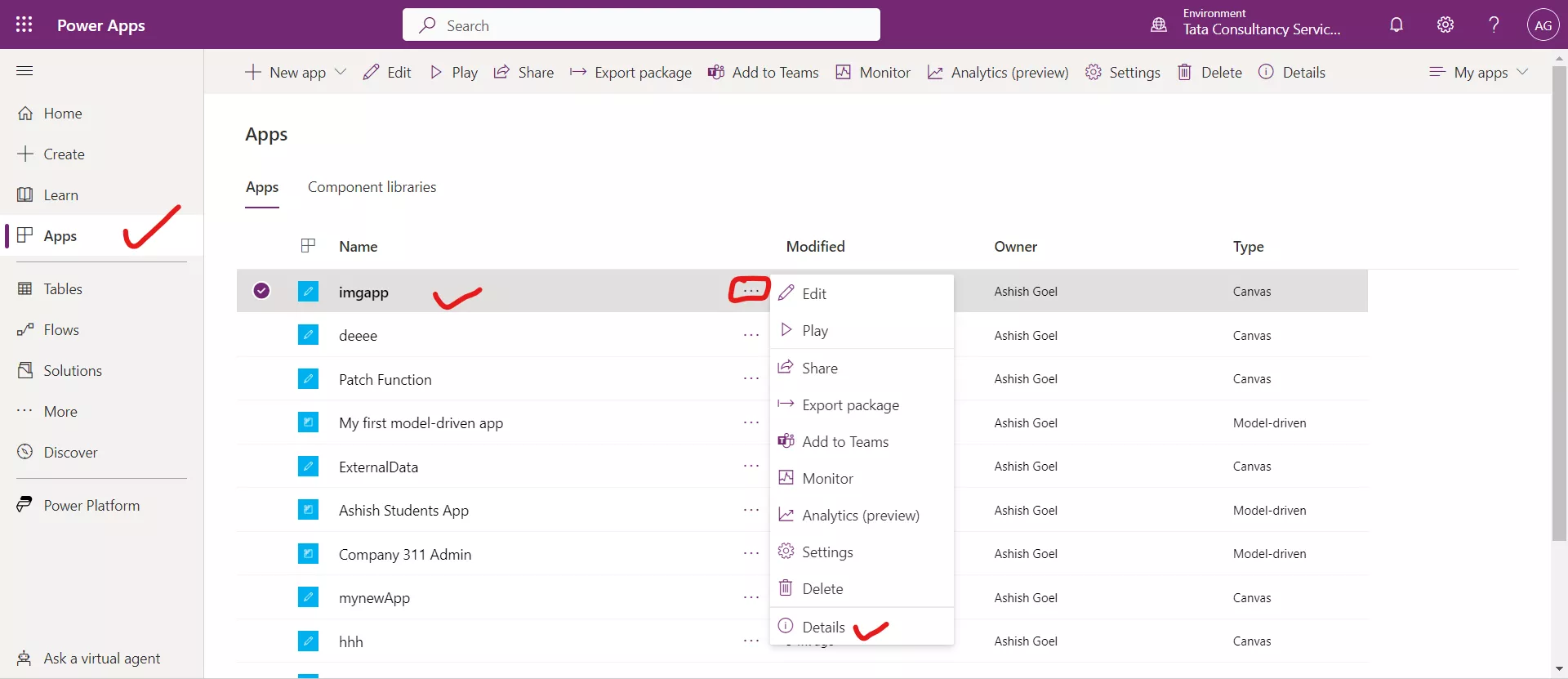This screenshot has height=679, width=1568.
Task: Click Add to Teams in the toolbar
Action: (763, 72)
